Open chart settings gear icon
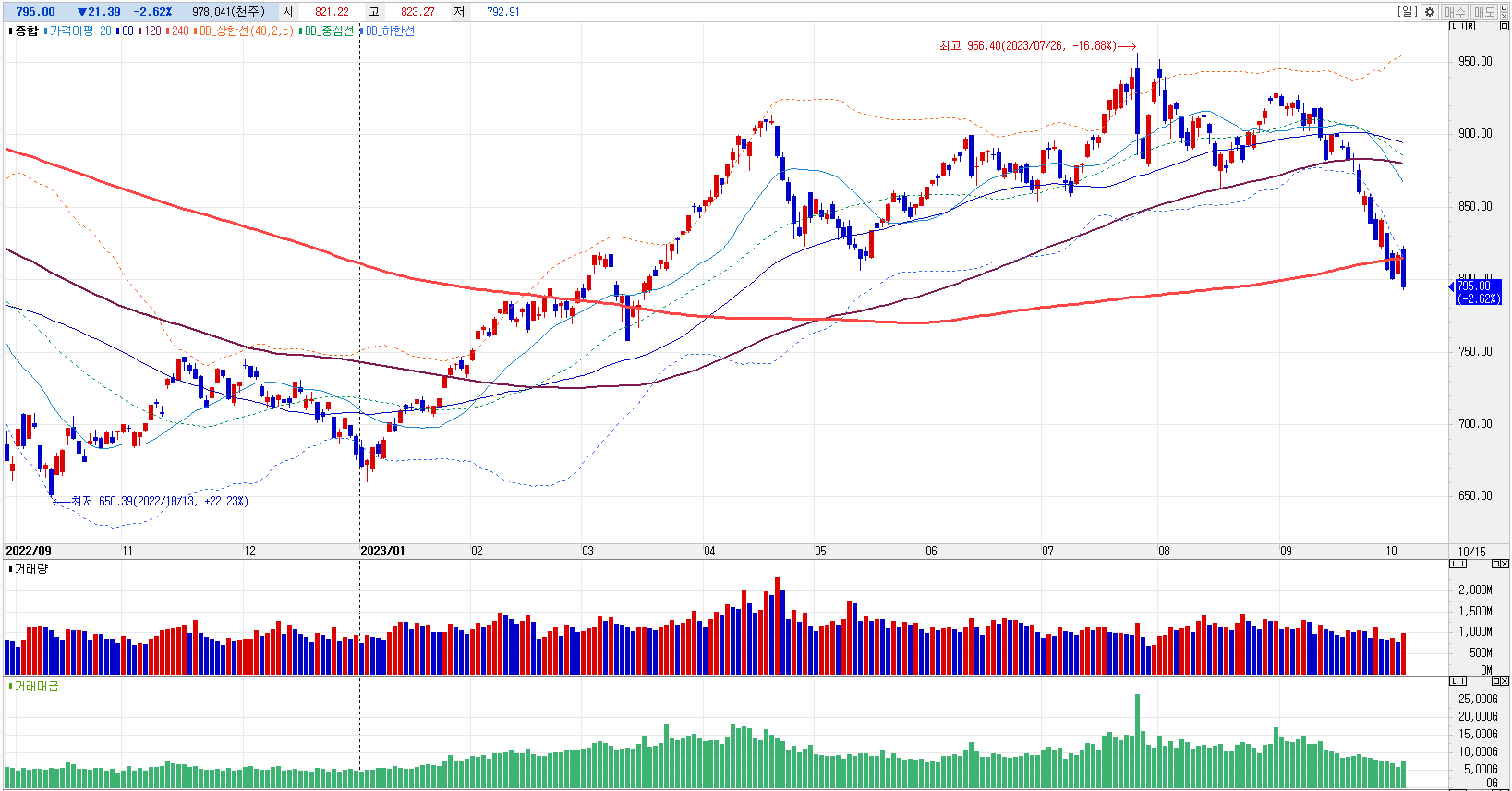1512x791 pixels. 1430,12
